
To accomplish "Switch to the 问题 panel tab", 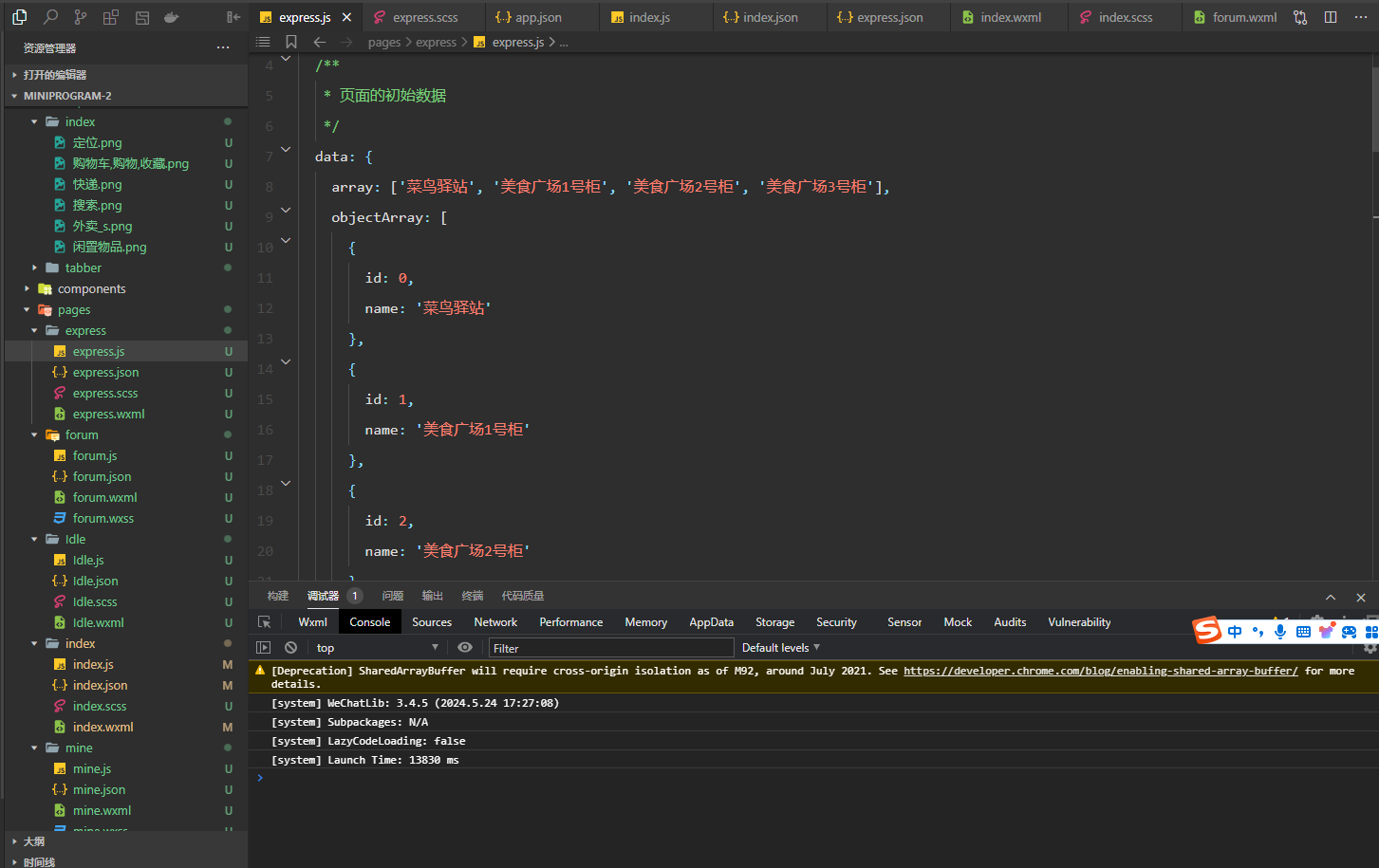I will click(393, 596).
